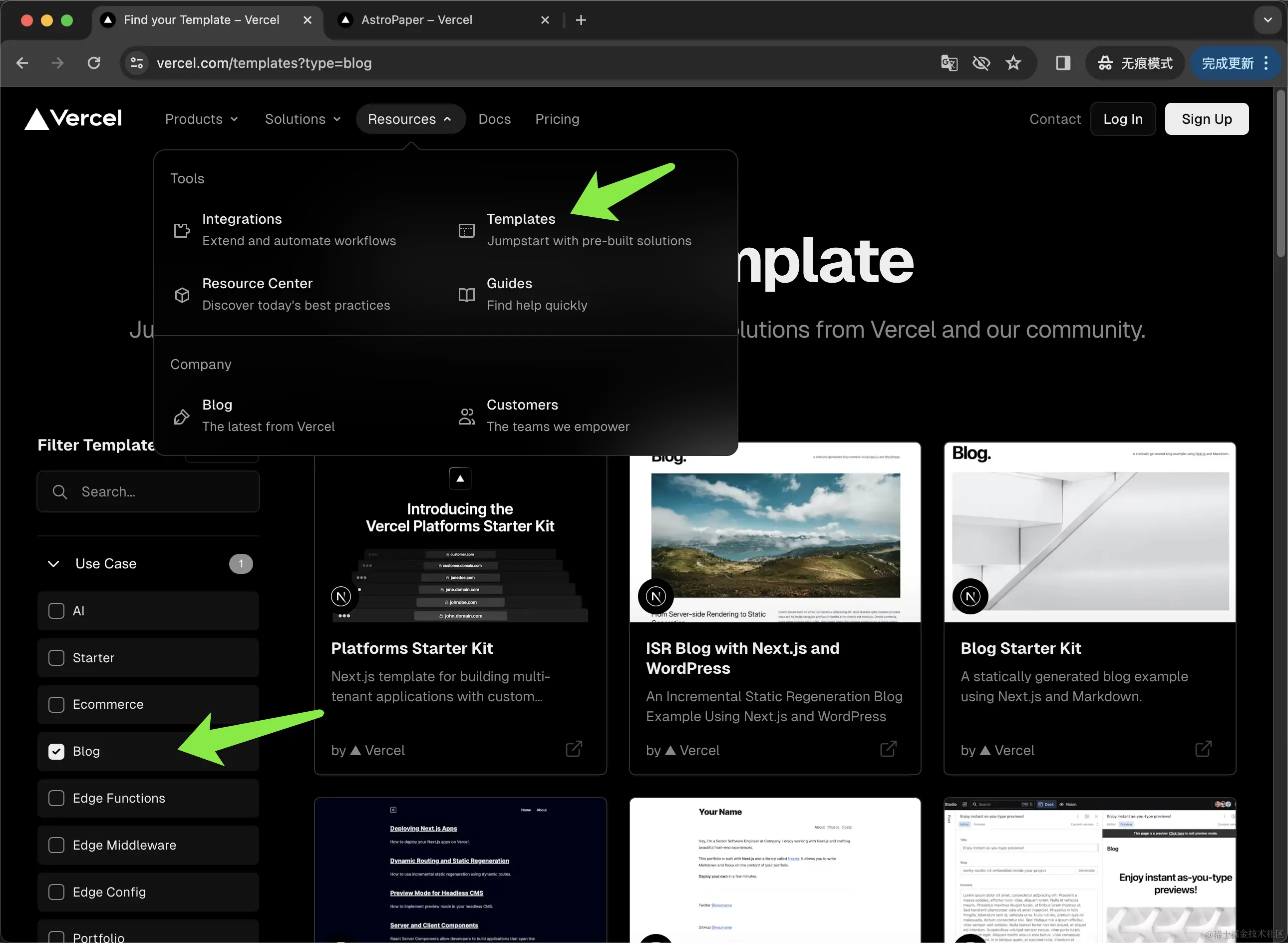Expand the Products dropdown menu
The image size is (1288, 943).
coord(201,119)
